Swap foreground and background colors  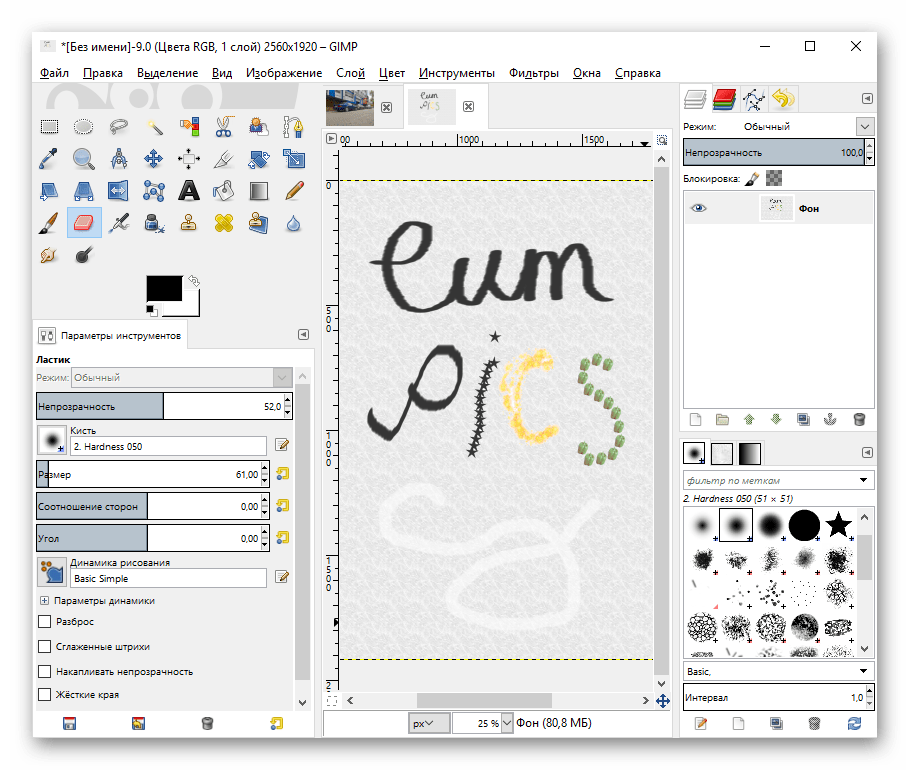194,281
